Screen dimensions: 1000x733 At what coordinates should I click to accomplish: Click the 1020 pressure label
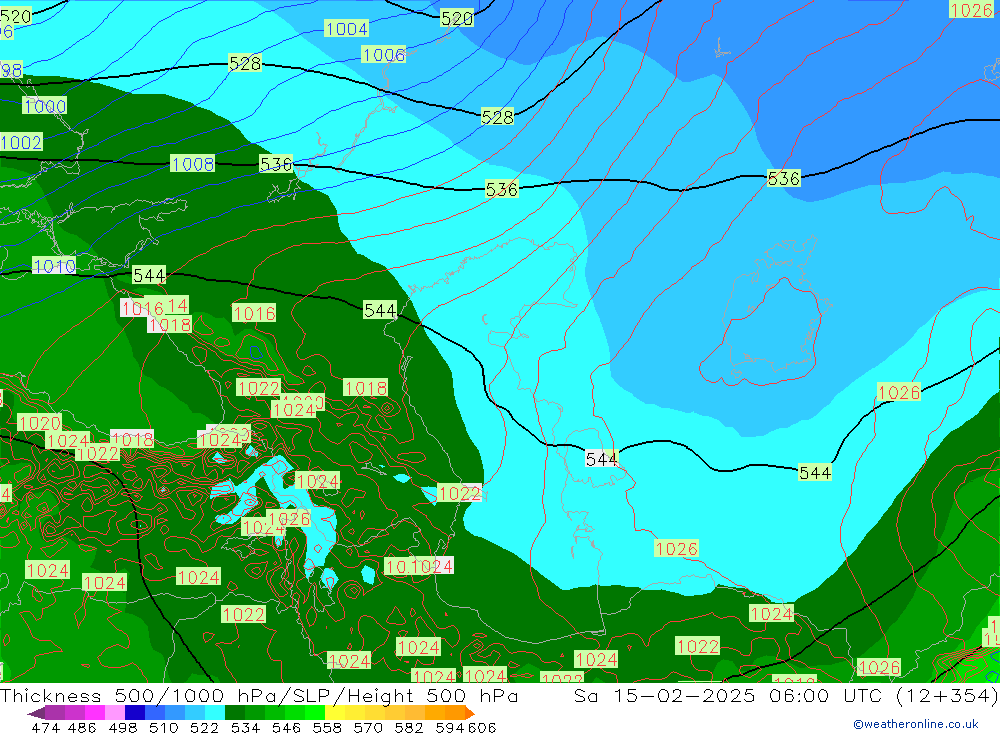[x=39, y=423]
